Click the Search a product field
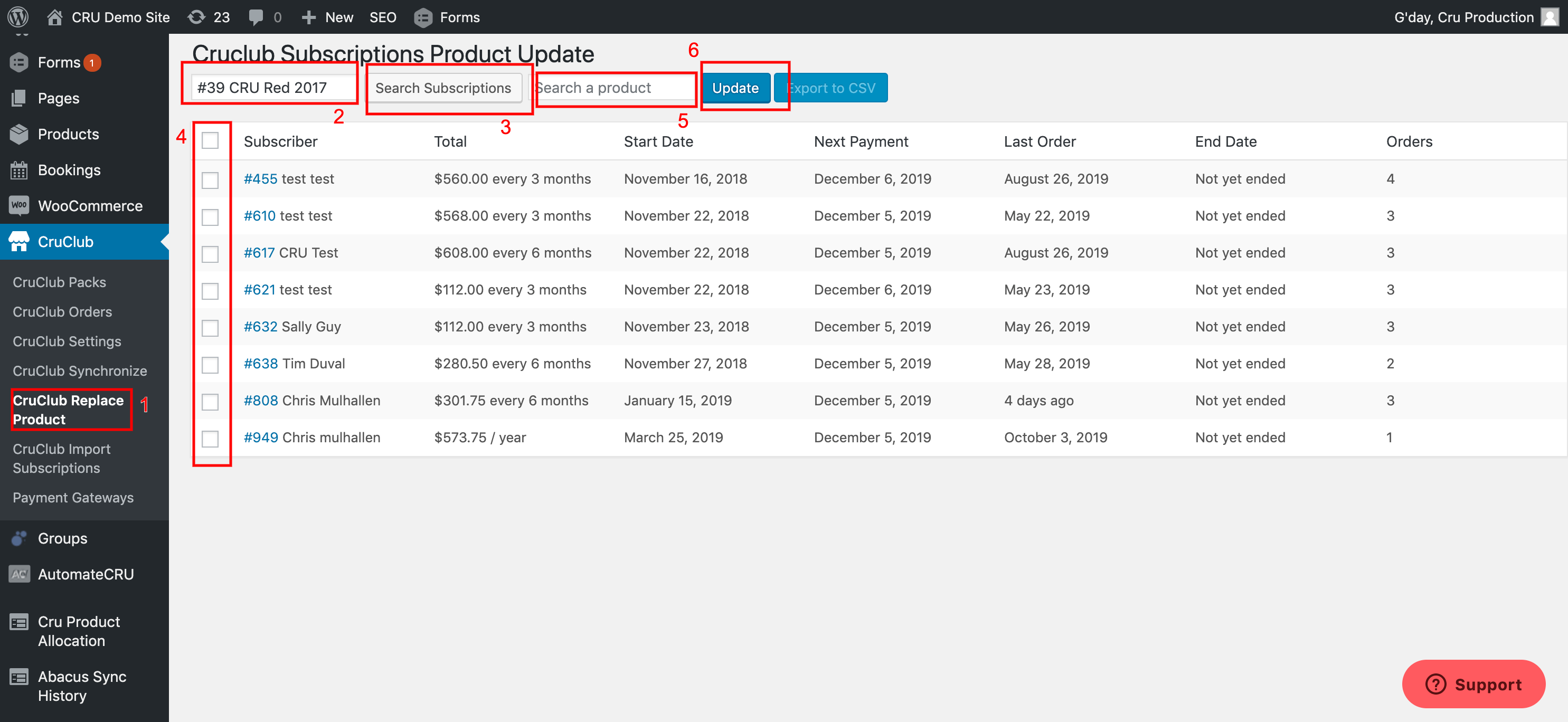The height and width of the screenshot is (722, 1568). tap(615, 88)
